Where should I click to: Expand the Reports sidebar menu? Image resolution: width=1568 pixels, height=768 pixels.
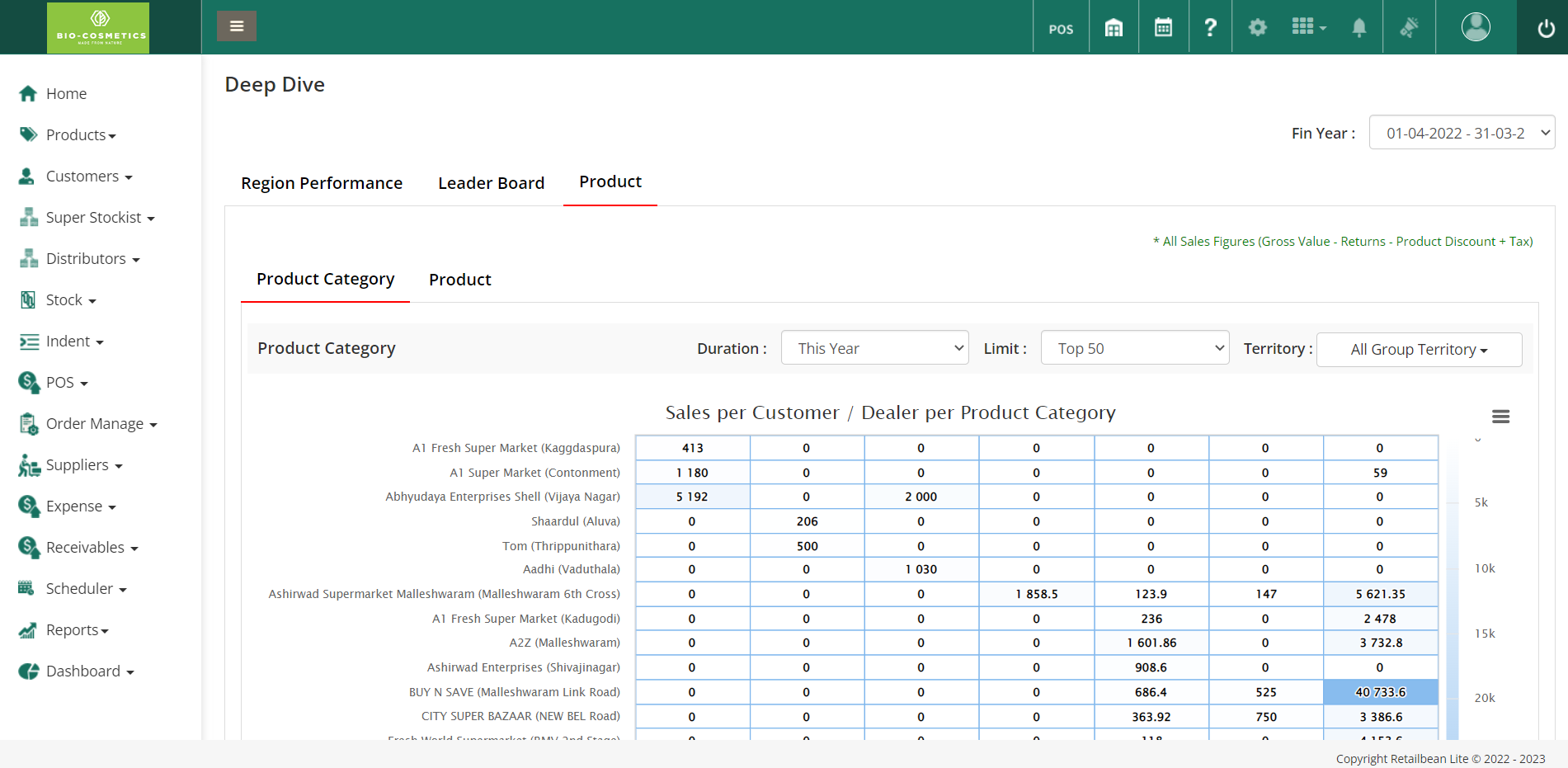pos(77,630)
